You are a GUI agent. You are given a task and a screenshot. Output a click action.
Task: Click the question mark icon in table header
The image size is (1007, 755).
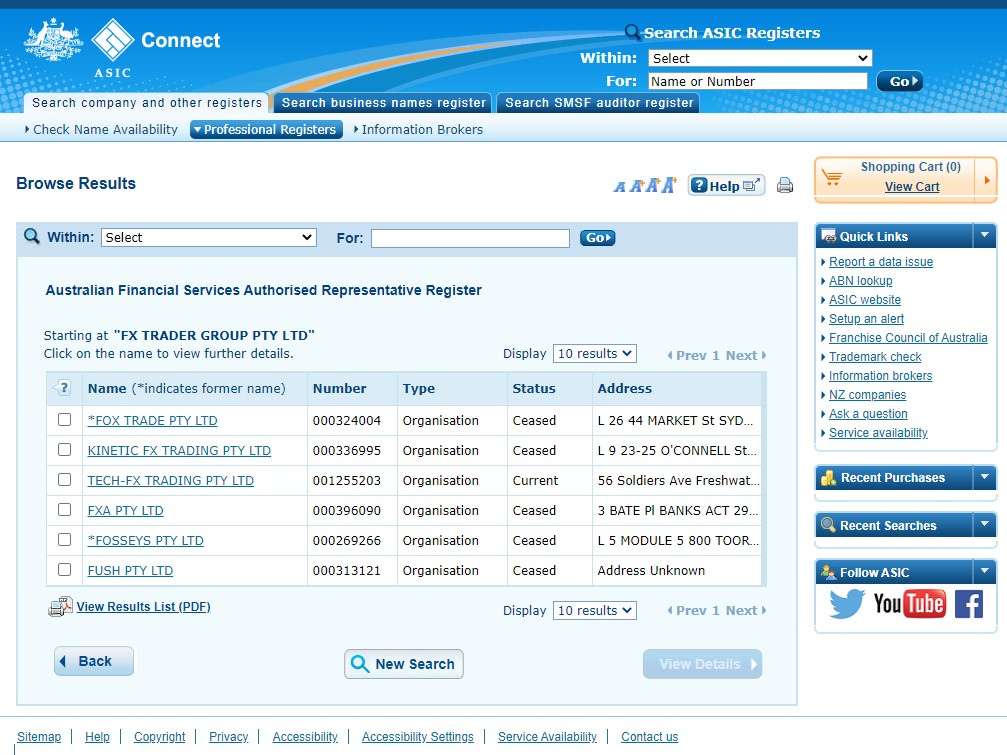pyautogui.click(x=64, y=388)
